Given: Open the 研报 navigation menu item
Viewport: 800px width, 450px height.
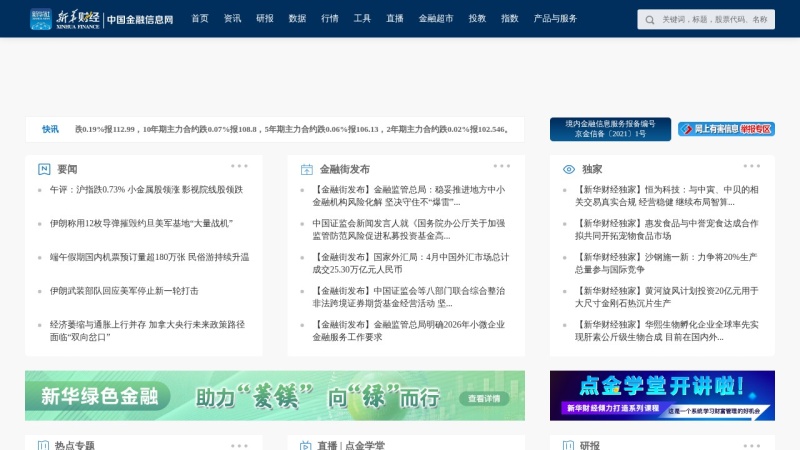Looking at the screenshot, I should [265, 19].
